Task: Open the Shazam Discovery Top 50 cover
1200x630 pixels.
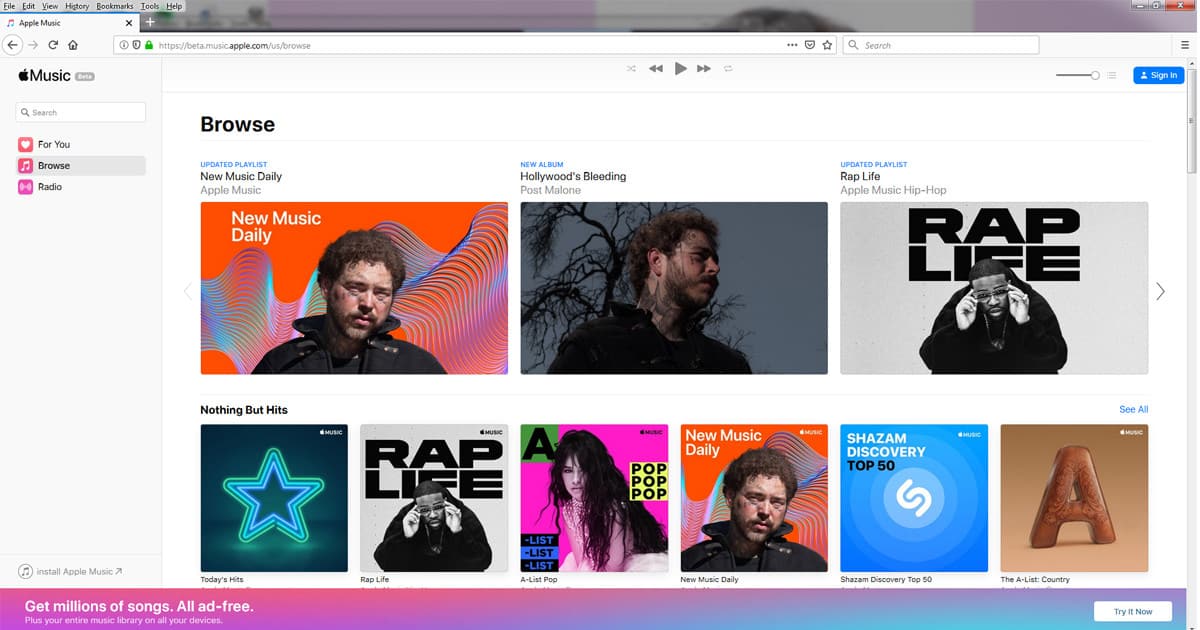Action: tap(914, 498)
